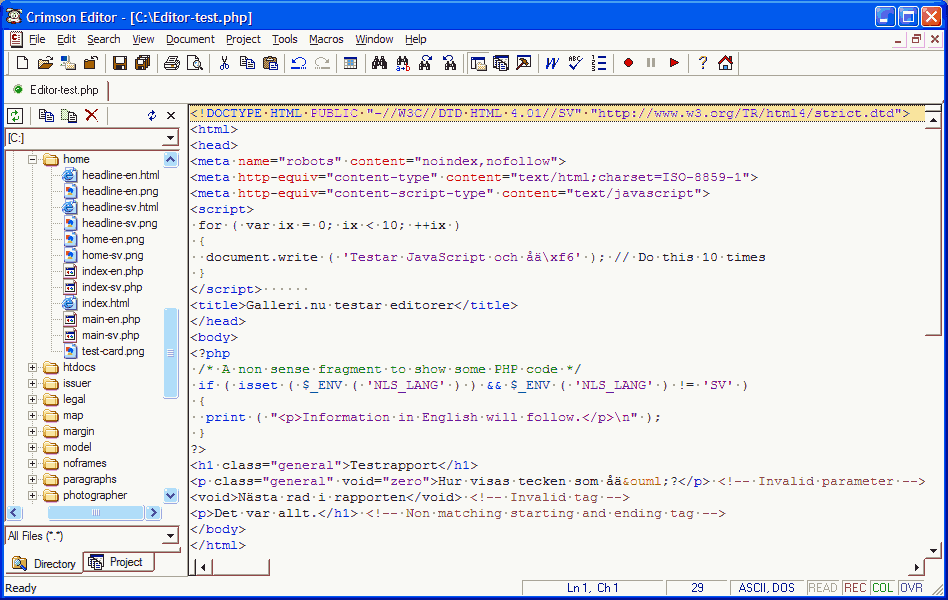948x600 pixels.
Task: Open the File menu
Action: 37,39
